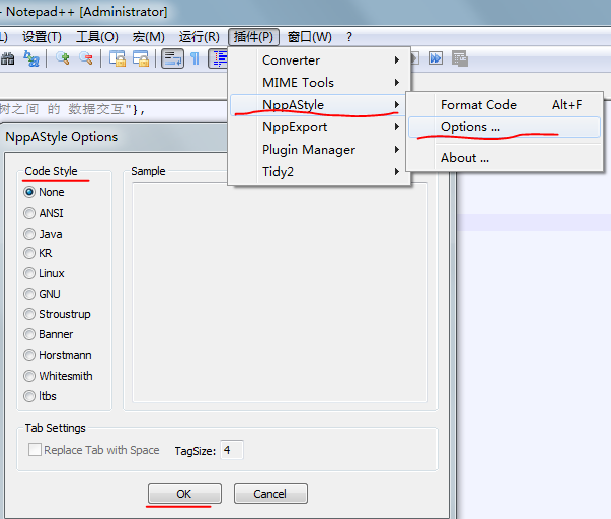This screenshot has height=519, width=611.
Task: Select the Banner code style
Action: pyautogui.click(x=48, y=334)
